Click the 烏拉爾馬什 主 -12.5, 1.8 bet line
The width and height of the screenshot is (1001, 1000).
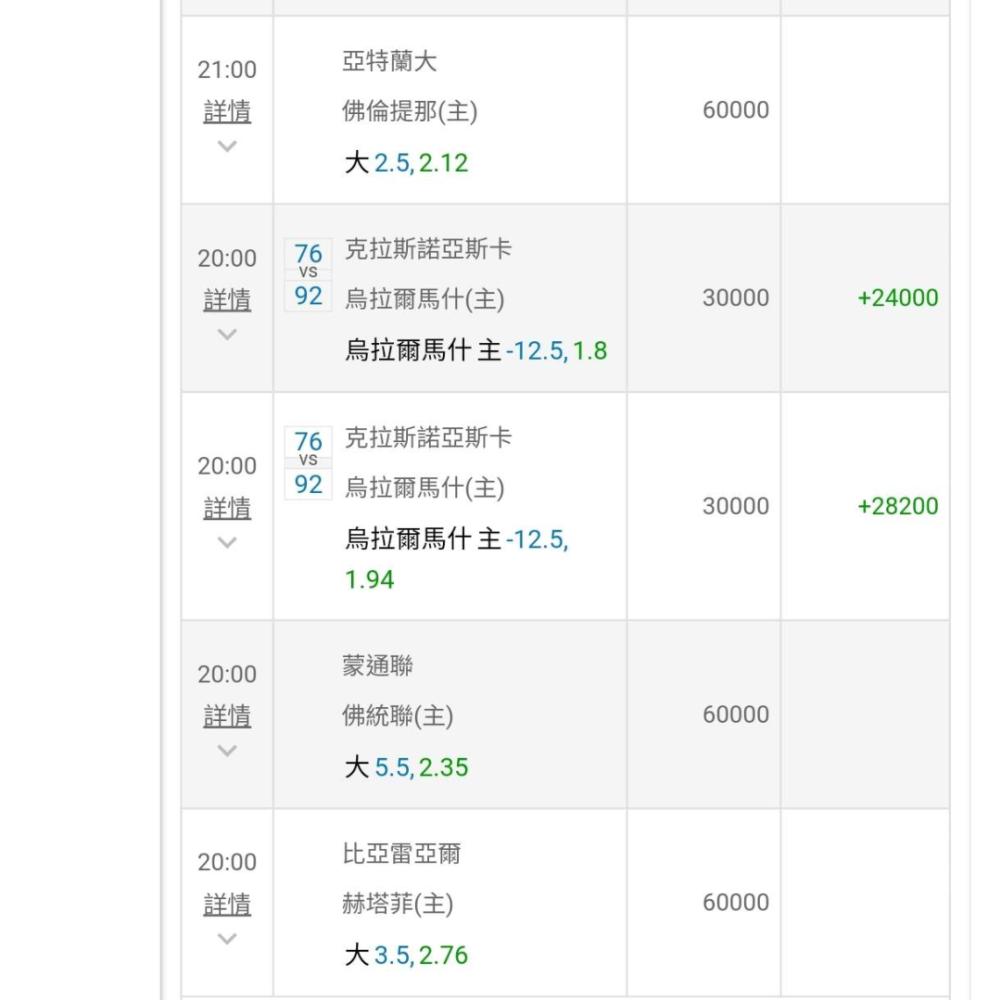pos(476,351)
